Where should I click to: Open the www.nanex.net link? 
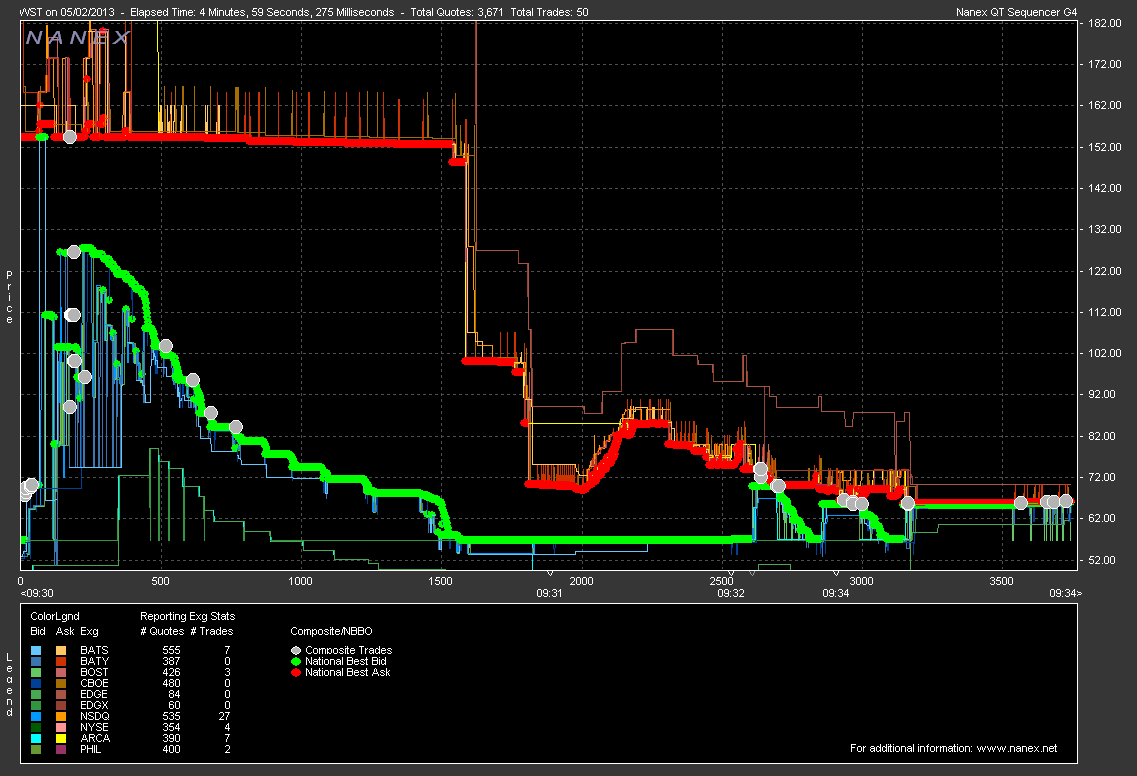[x=1017, y=748]
